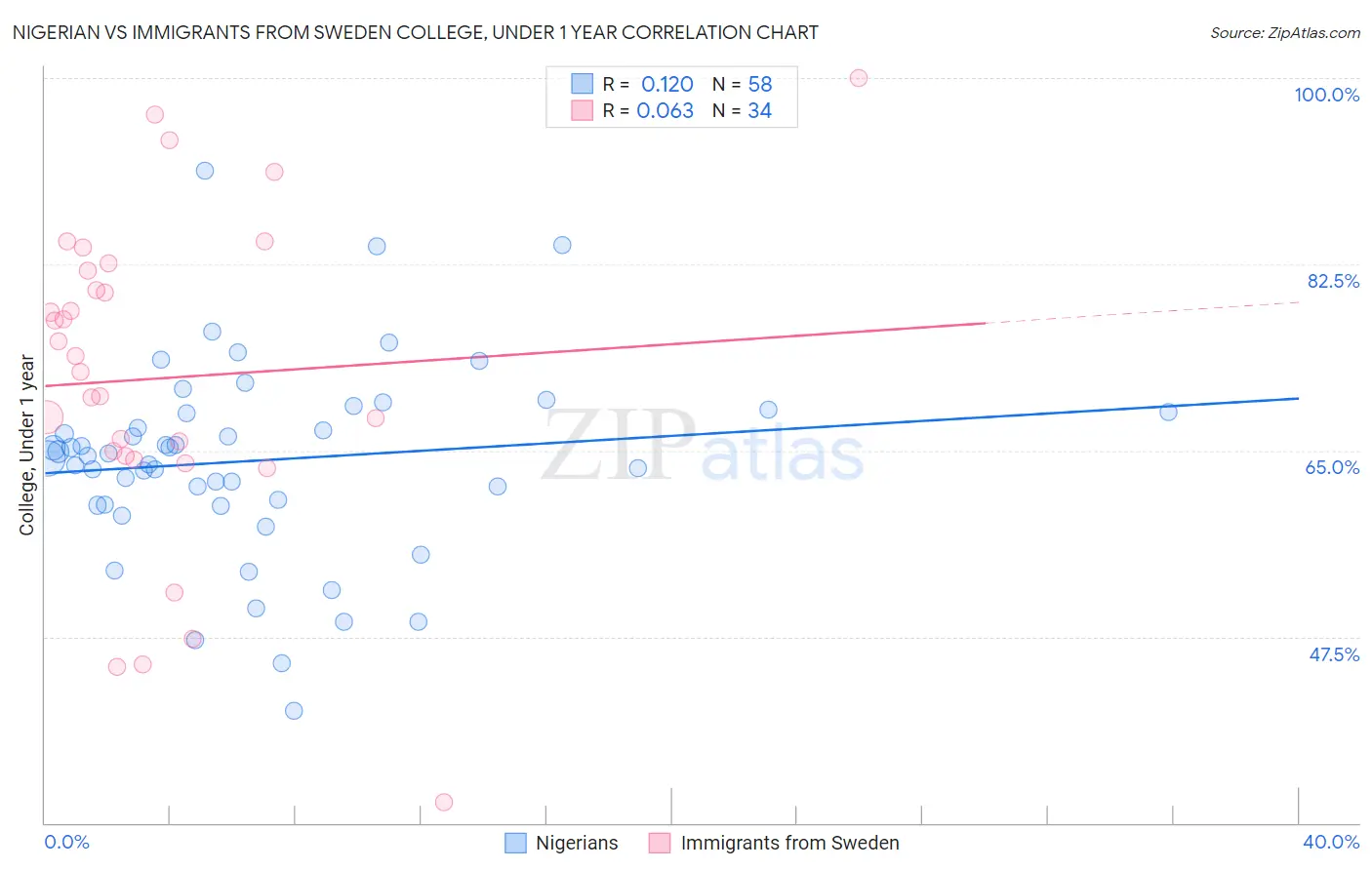
Task: Click the College, Under 1 year axis title
Action: (26, 445)
